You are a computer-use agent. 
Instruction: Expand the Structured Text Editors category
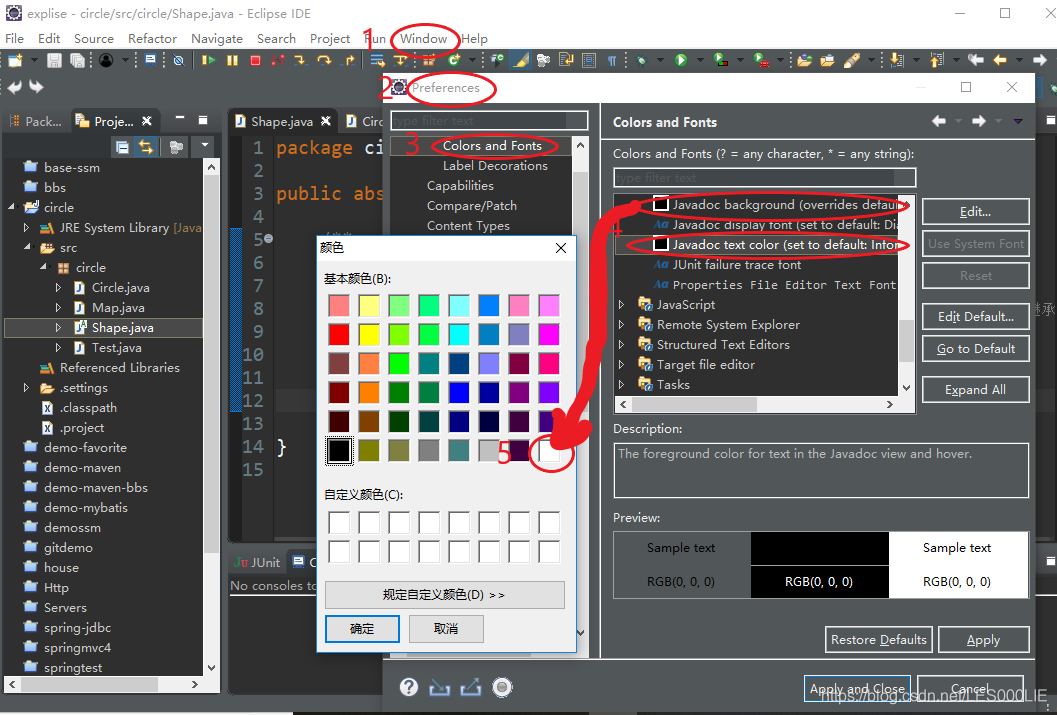pyautogui.click(x=622, y=344)
